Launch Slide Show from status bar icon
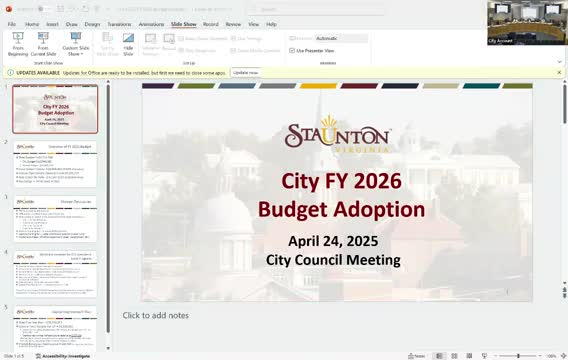Viewport: 568px width, 360px height. pyautogui.click(x=484, y=356)
